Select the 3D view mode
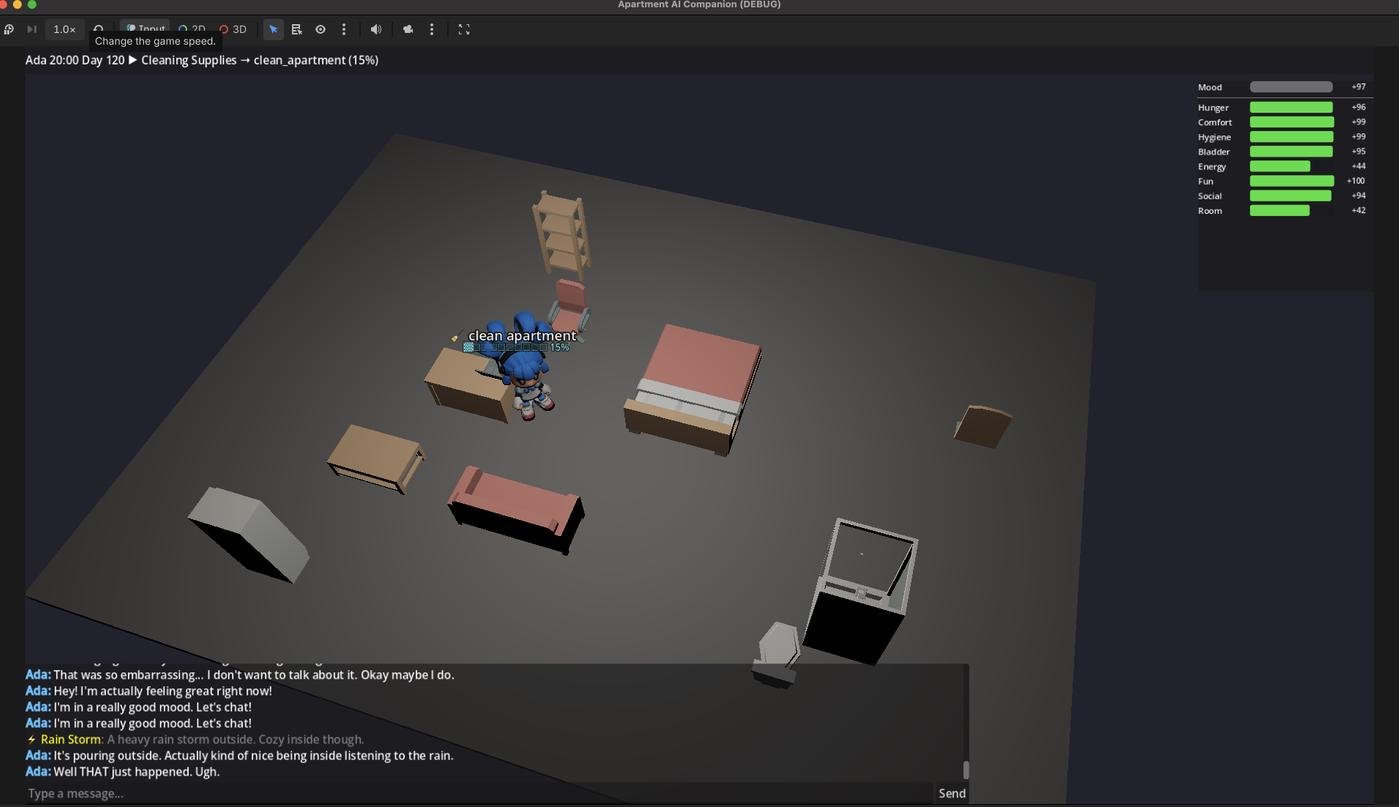Viewport: 1400px width, 807px height. pos(233,30)
